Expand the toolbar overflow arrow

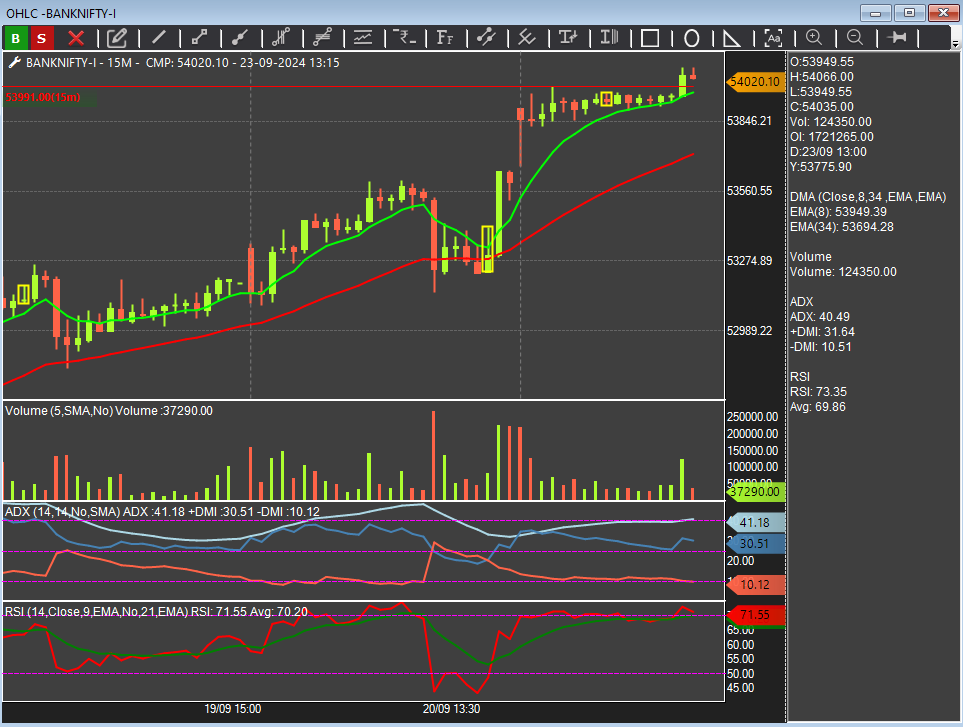click(x=955, y=44)
